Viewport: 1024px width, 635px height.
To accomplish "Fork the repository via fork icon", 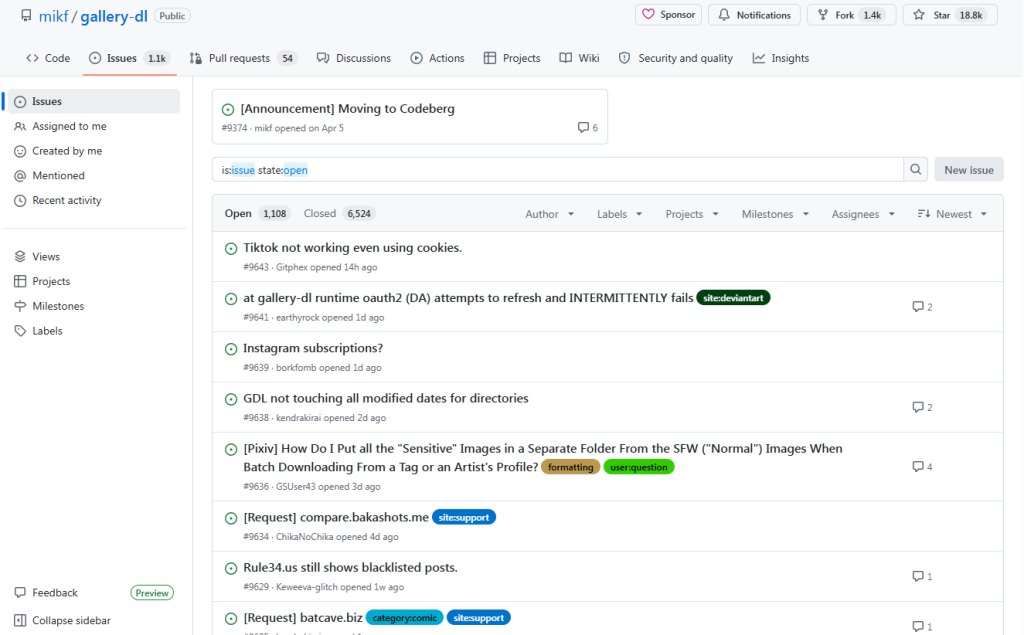I will 823,14.
